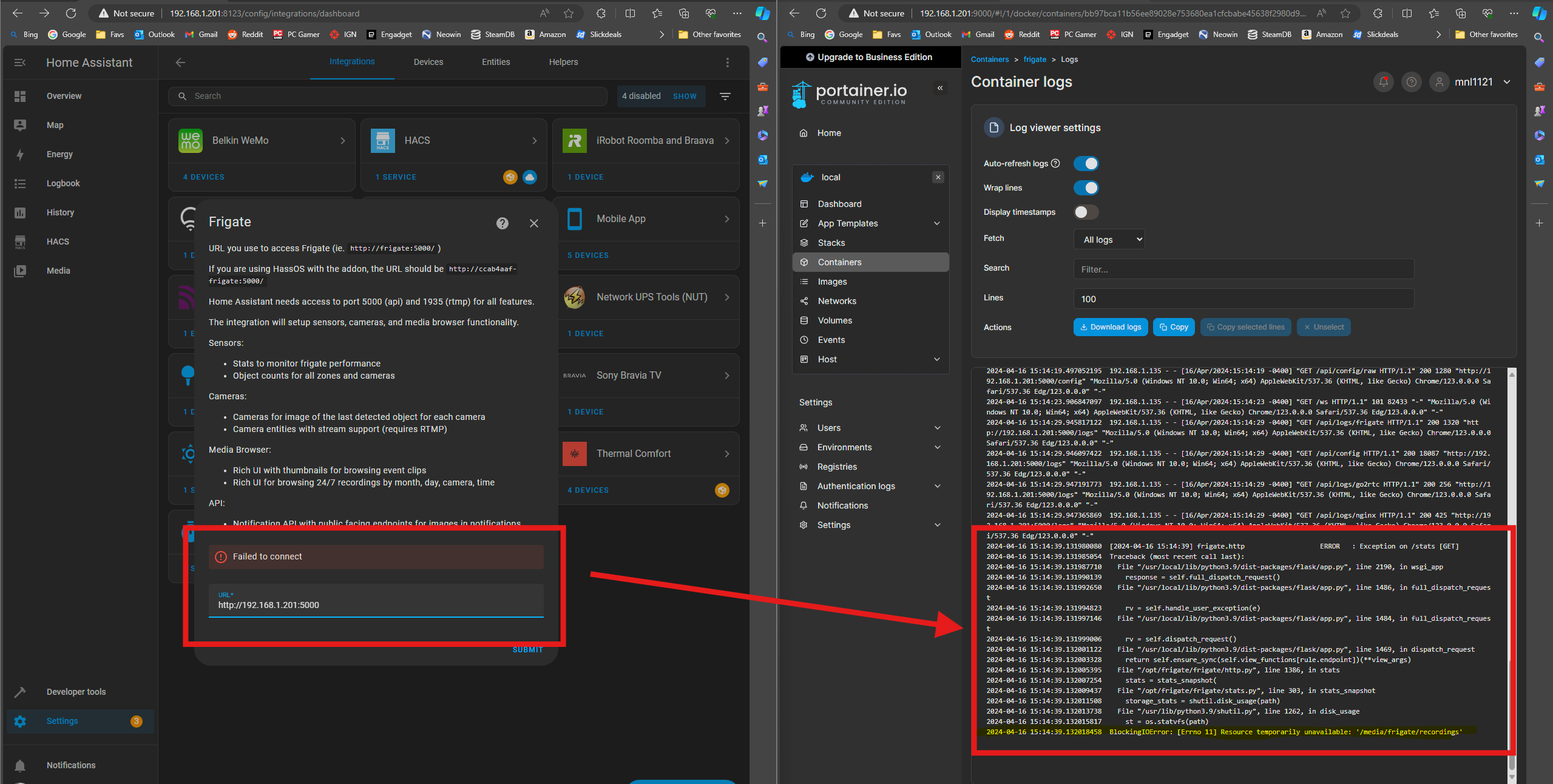Submit the Frigate URL form
The image size is (1553, 784).
(x=527, y=650)
